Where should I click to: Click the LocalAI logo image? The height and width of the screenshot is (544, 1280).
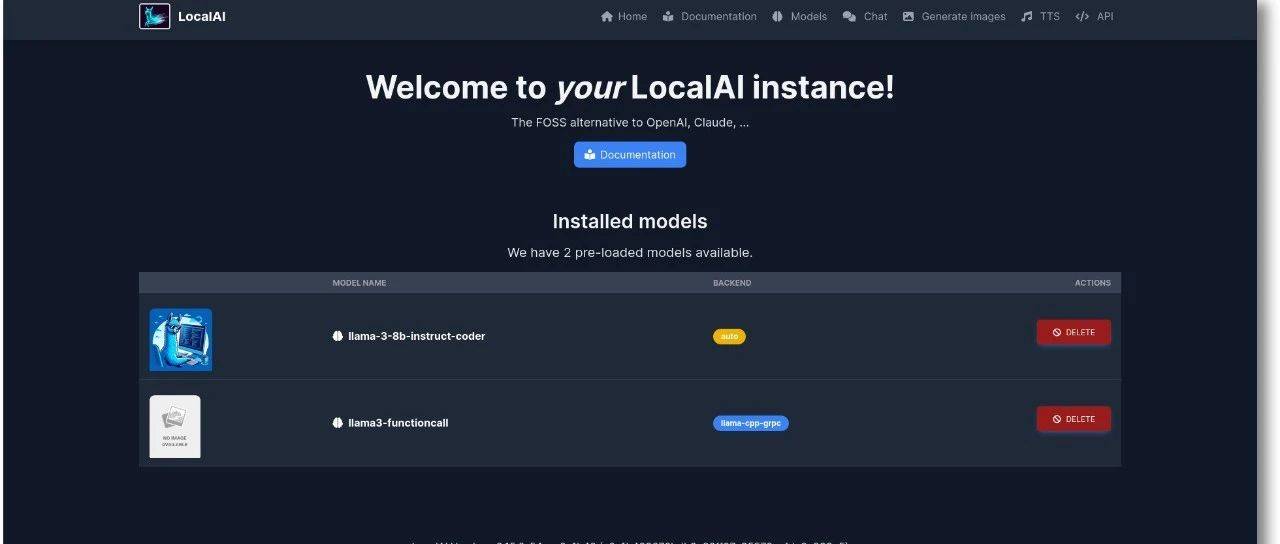tap(154, 16)
